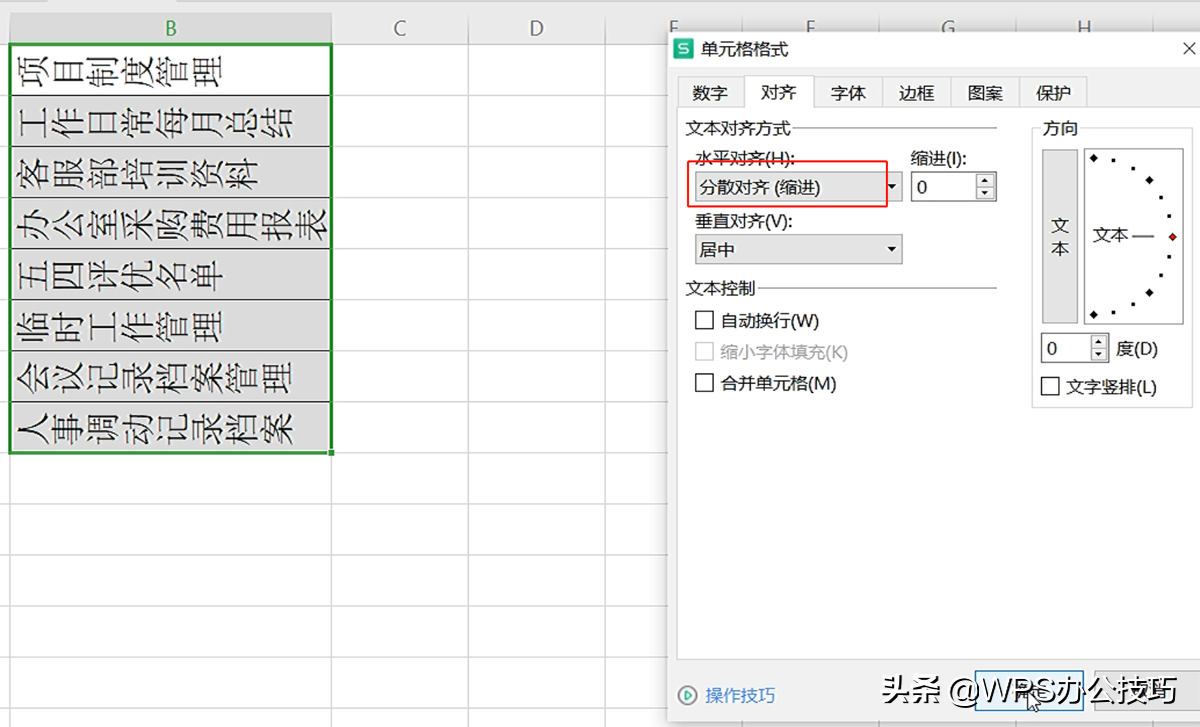Viewport: 1200px width, 727px height.
Task: Click the 缩进 value field
Action: coord(944,187)
